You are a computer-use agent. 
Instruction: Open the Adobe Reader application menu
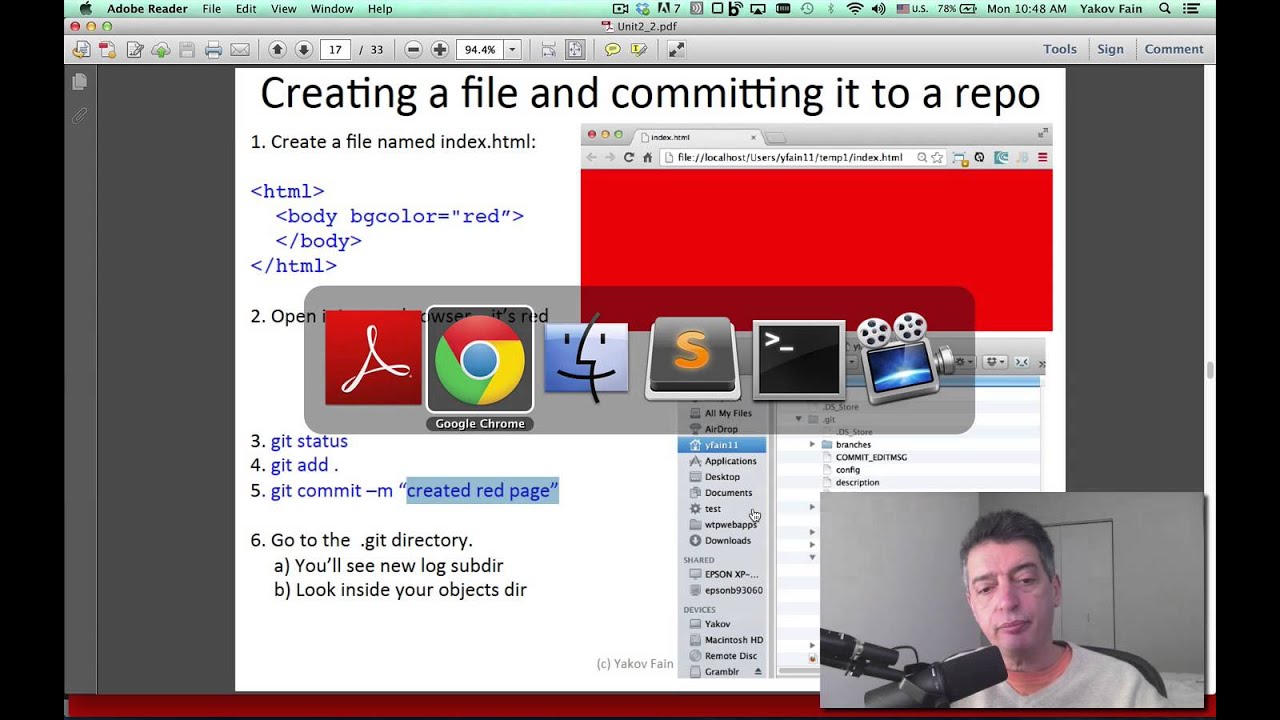(x=147, y=9)
